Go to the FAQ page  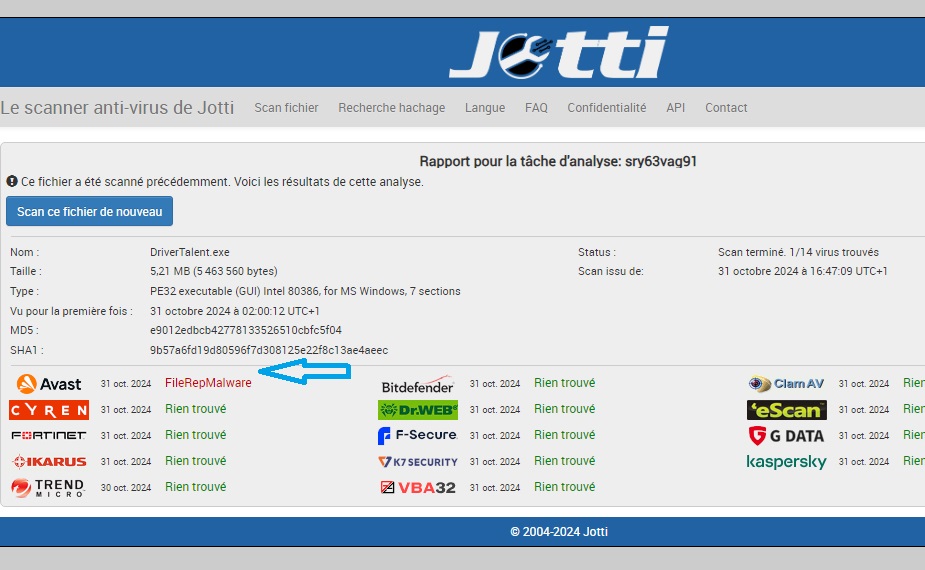536,107
